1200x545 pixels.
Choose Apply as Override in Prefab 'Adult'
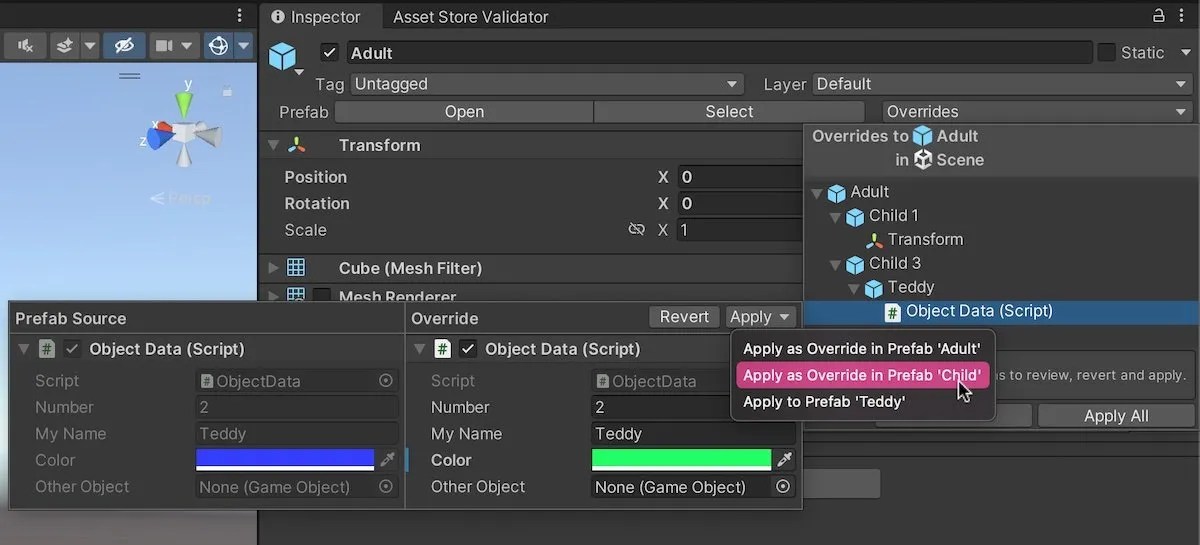[x=862, y=349]
